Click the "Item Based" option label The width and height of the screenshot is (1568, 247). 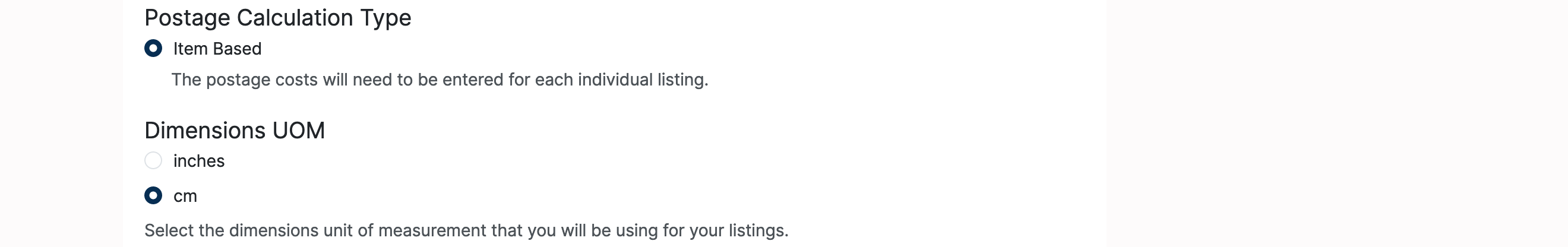(217, 49)
